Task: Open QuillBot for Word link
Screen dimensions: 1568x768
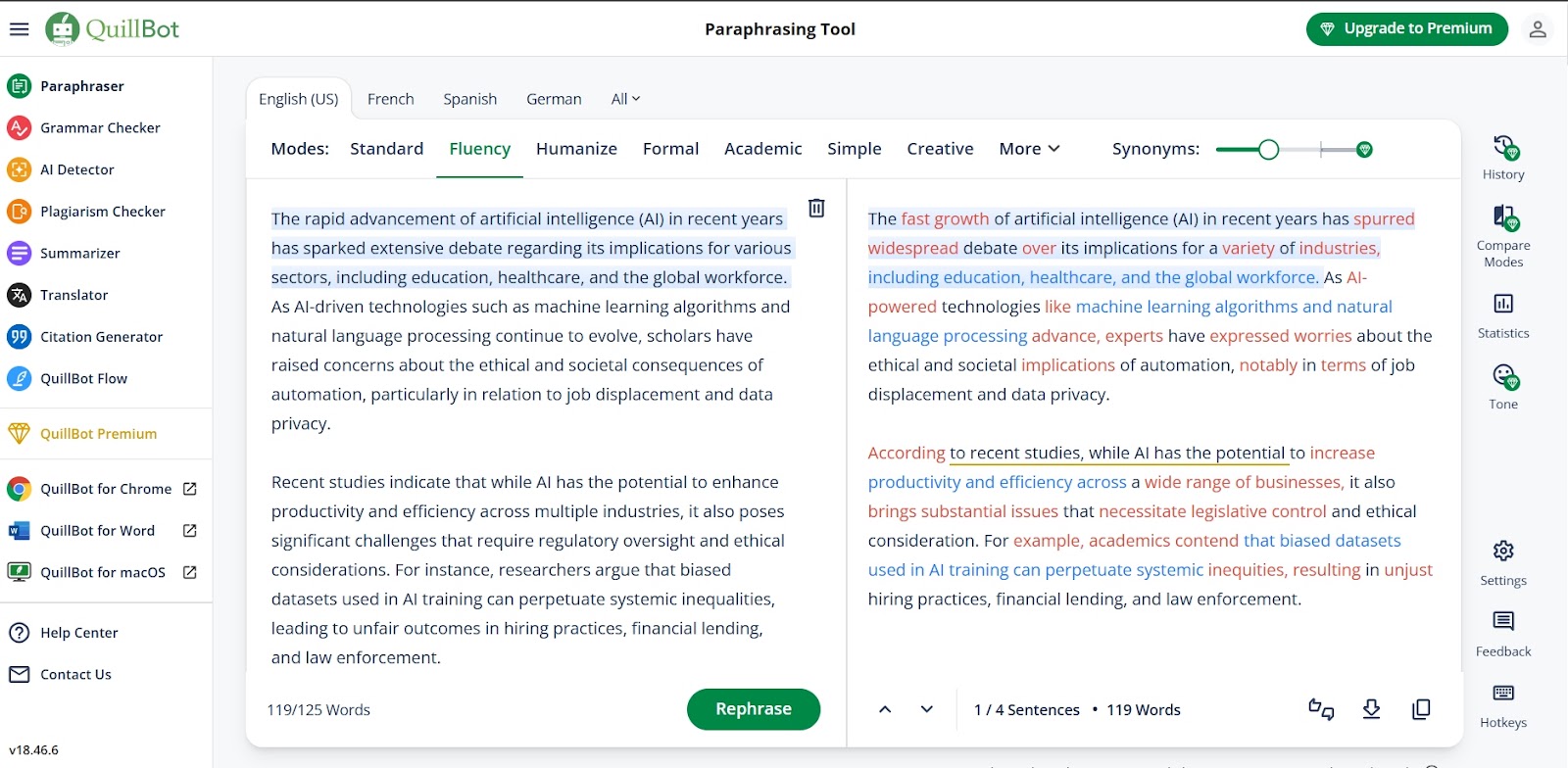Action: click(106, 531)
